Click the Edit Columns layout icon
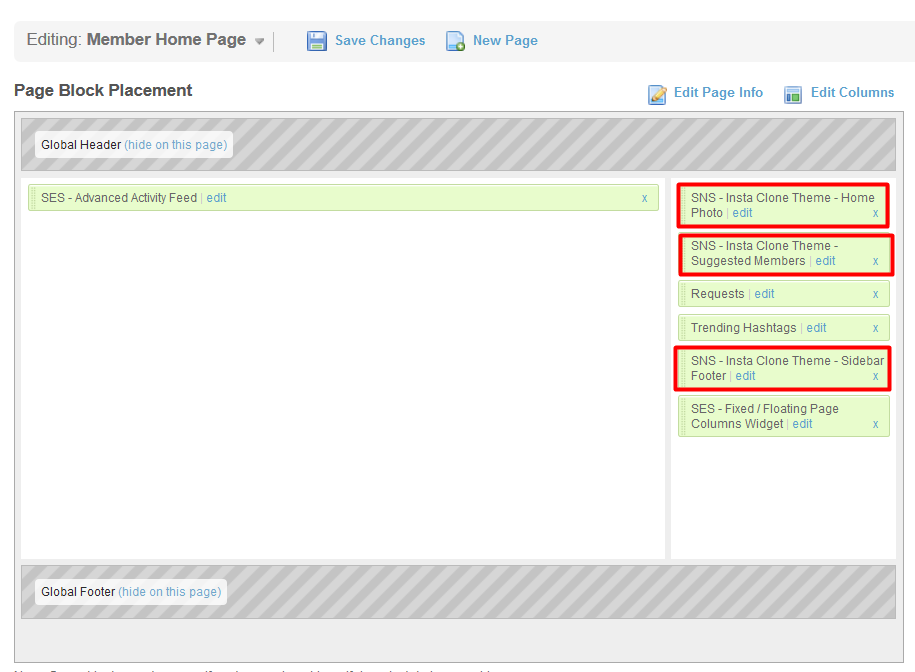 pyautogui.click(x=793, y=94)
